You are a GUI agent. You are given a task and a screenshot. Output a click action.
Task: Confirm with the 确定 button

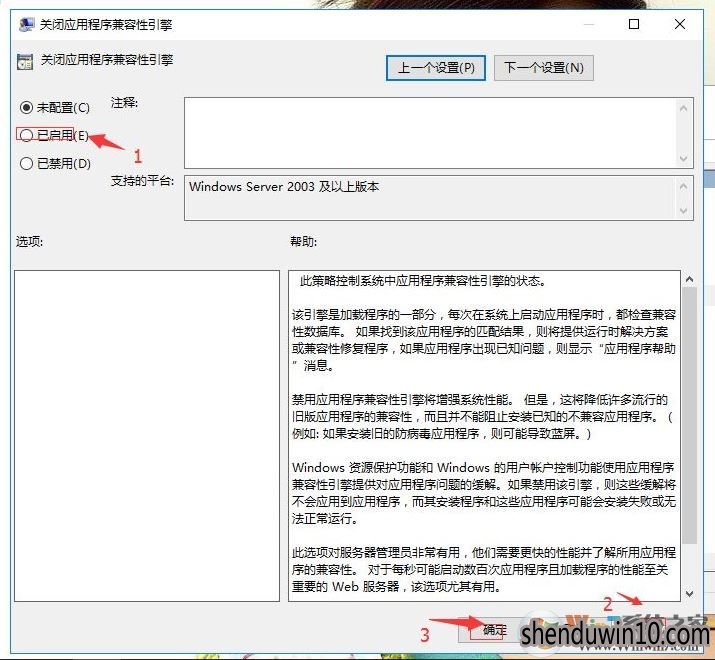(x=494, y=630)
